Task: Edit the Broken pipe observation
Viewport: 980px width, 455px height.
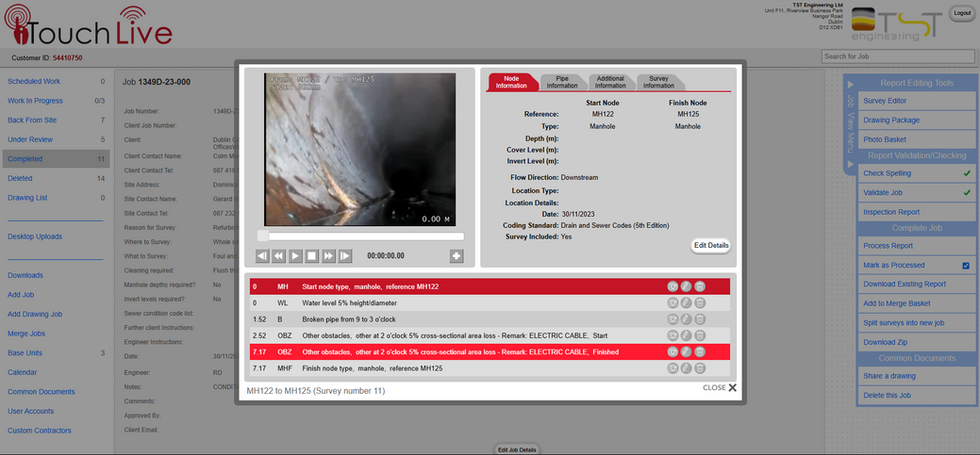Action: coord(686,319)
